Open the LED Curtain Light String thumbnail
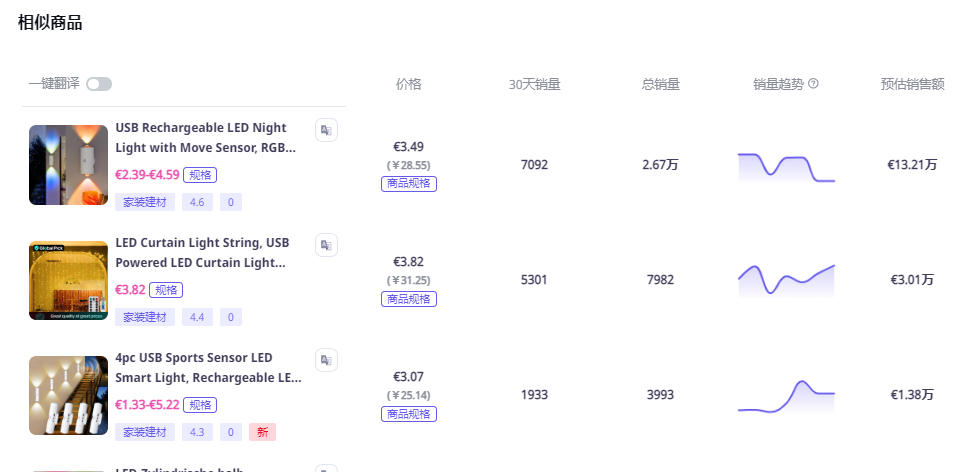 (68, 280)
